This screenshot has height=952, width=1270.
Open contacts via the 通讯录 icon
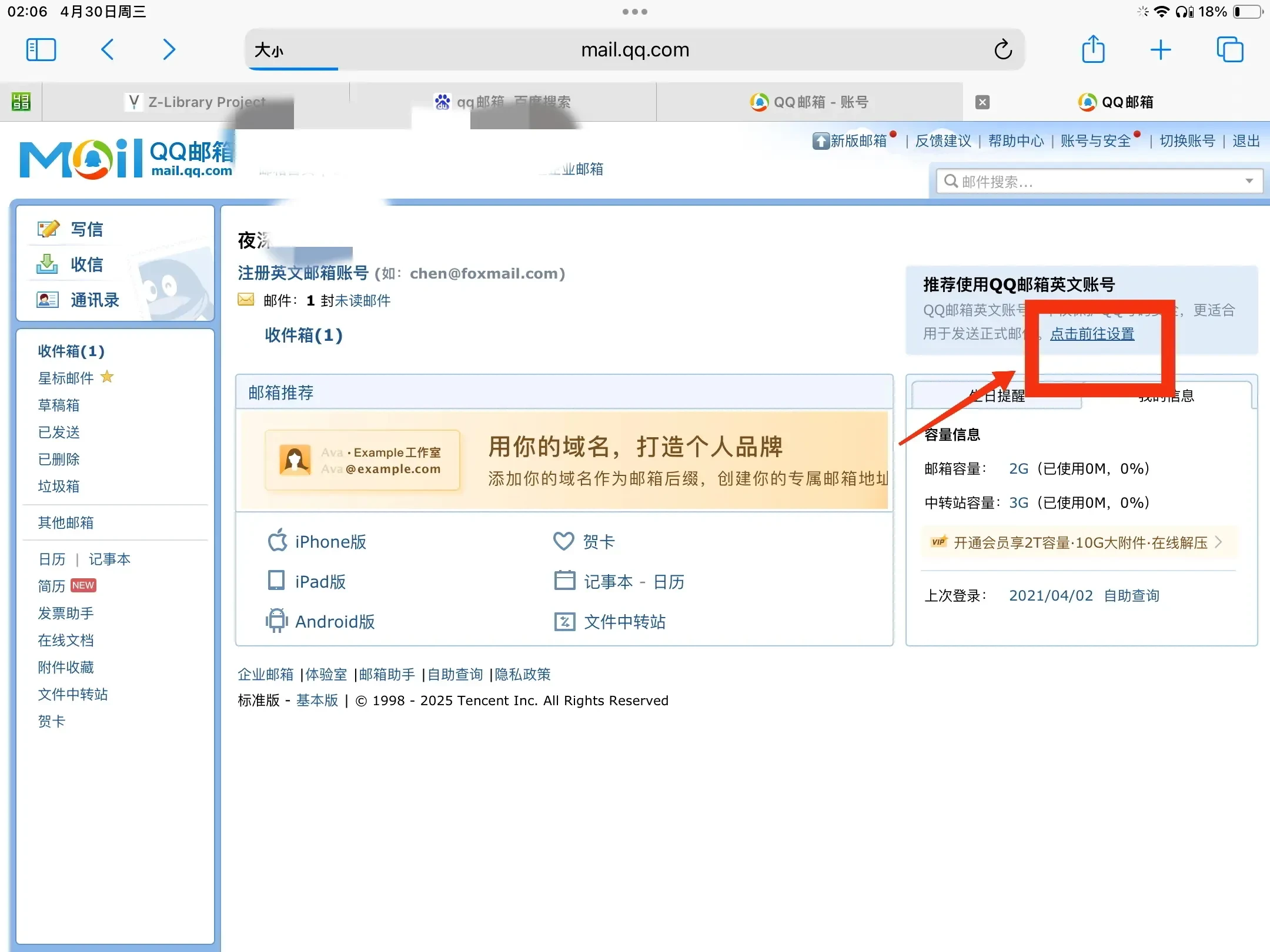48,300
